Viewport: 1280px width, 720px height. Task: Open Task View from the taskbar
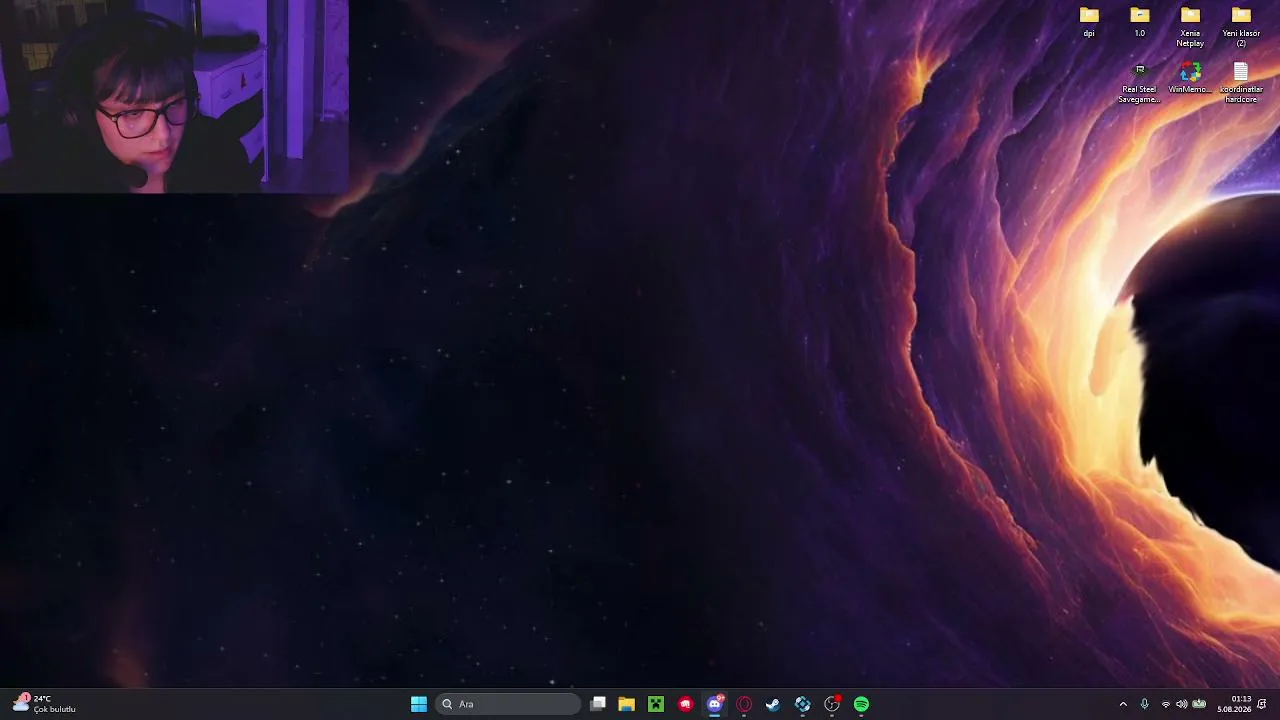pos(598,704)
